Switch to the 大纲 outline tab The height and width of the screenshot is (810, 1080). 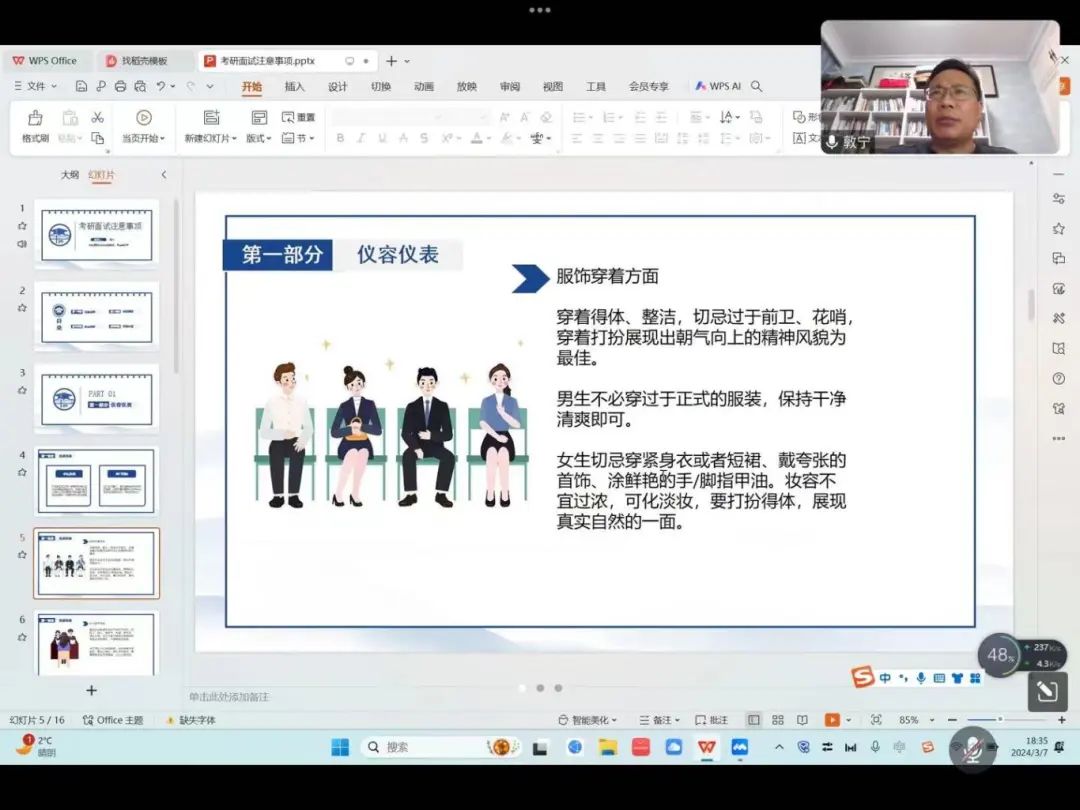(x=69, y=175)
